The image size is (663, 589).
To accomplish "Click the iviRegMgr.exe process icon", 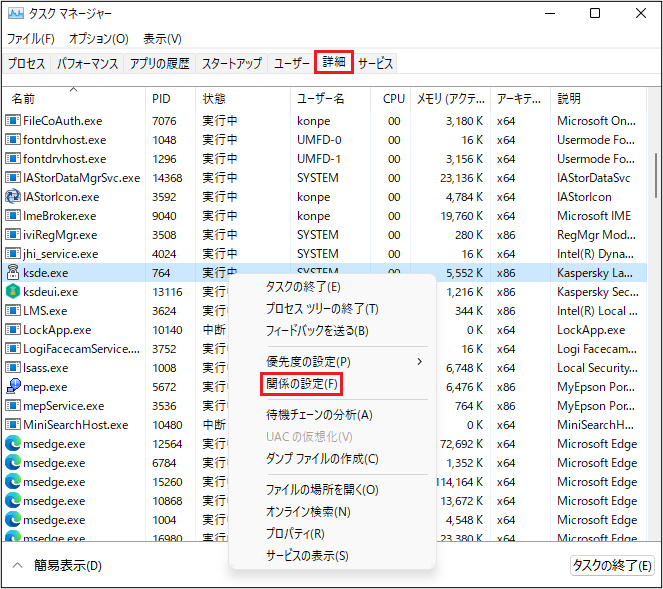I will pyautogui.click(x=13, y=235).
